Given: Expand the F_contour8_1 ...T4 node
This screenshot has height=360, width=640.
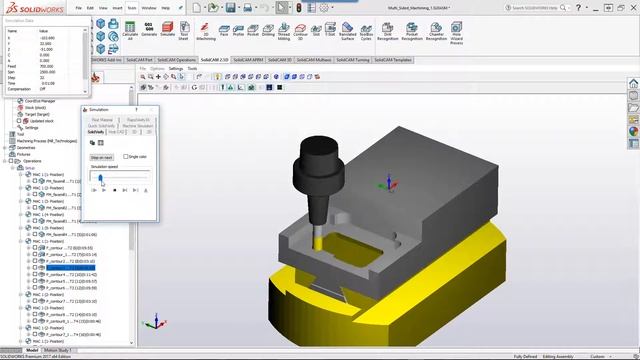Looking at the screenshot, I should (x=29, y=321).
